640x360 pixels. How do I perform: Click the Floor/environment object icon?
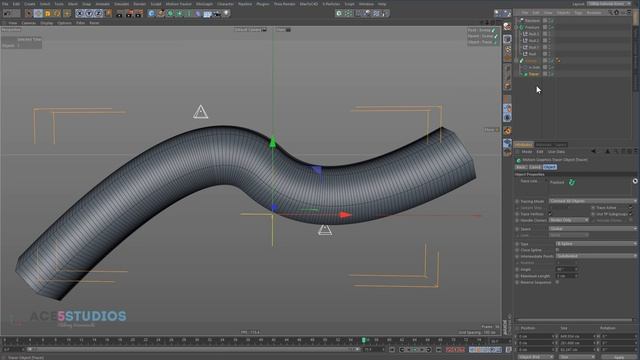pyautogui.click(x=208, y=13)
